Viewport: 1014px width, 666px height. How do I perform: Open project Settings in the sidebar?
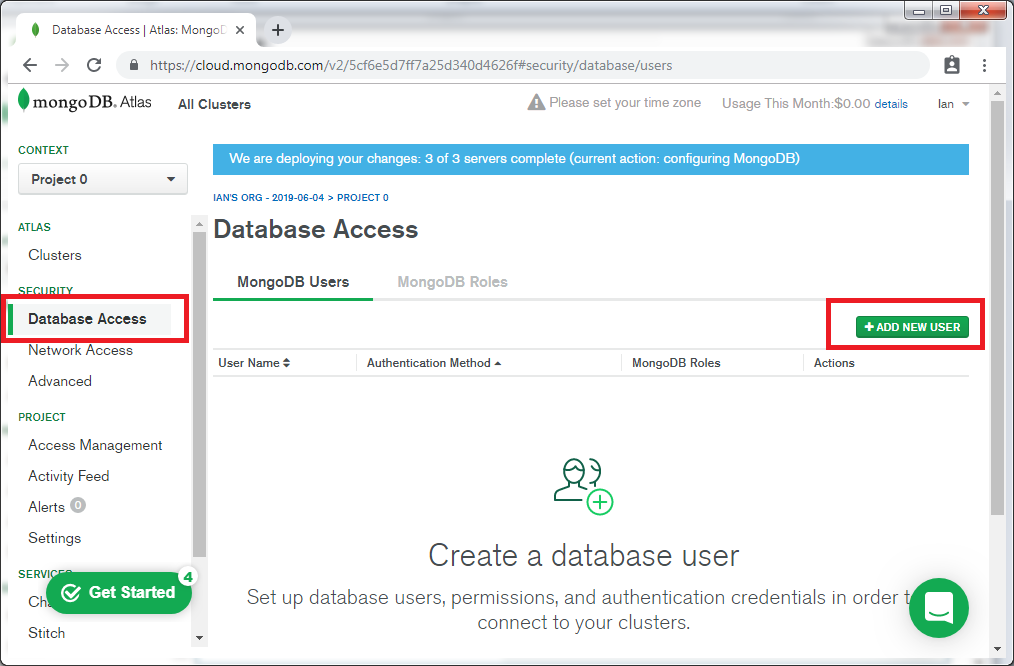click(x=54, y=538)
